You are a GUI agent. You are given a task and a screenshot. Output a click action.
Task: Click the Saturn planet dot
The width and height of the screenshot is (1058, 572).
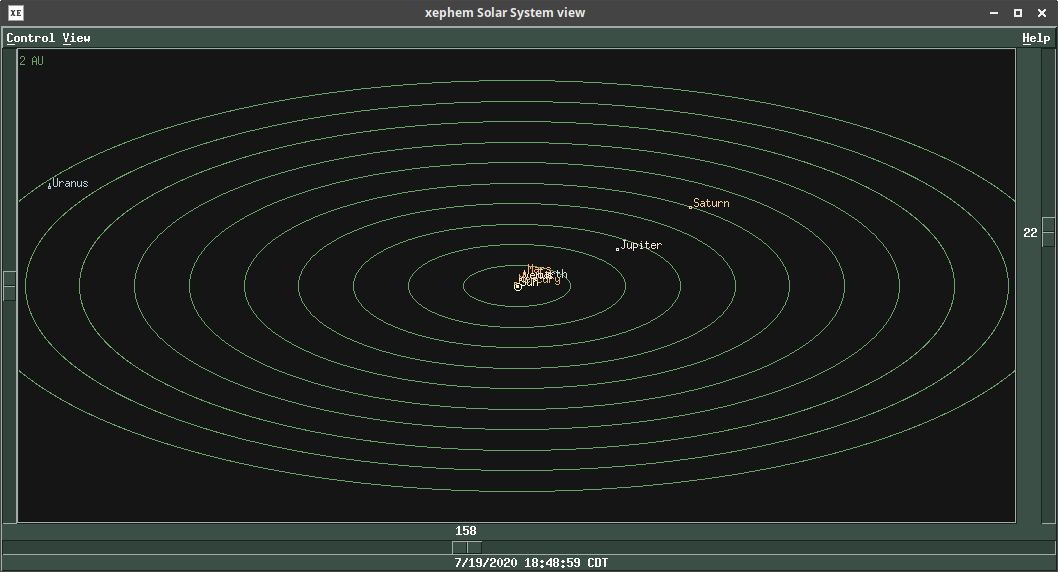690,207
